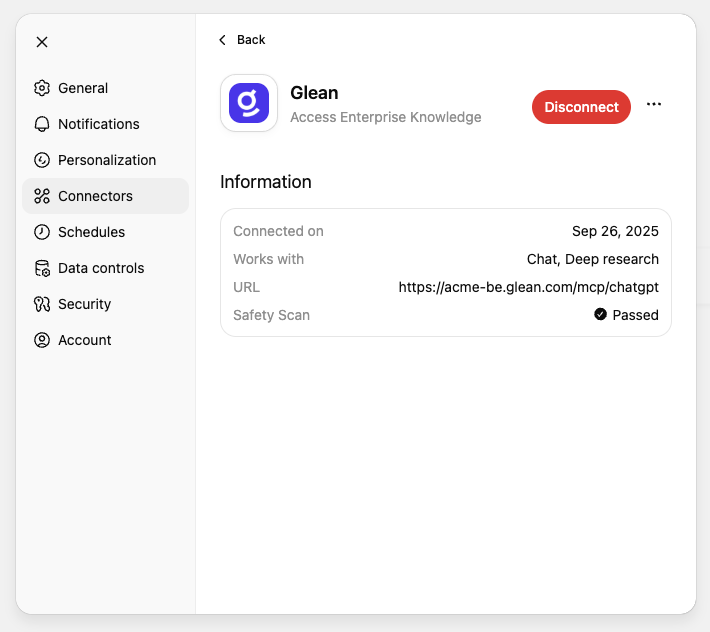Click the 'URL' field label
The width and height of the screenshot is (710, 632).
click(246, 287)
